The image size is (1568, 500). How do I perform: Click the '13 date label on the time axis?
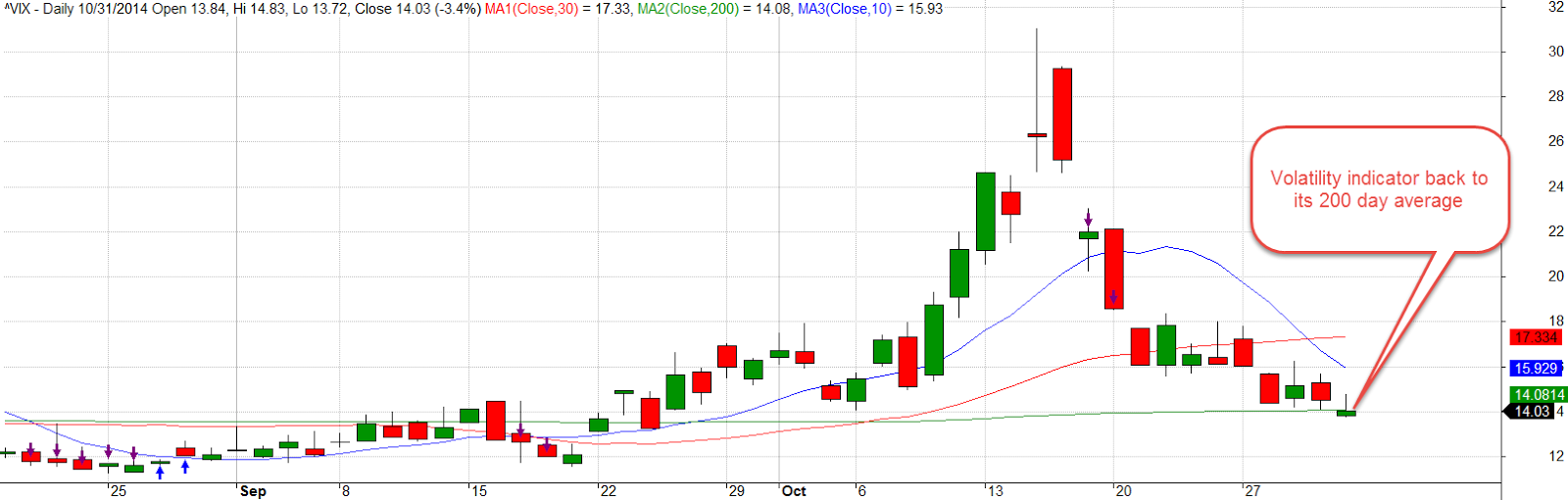(995, 490)
